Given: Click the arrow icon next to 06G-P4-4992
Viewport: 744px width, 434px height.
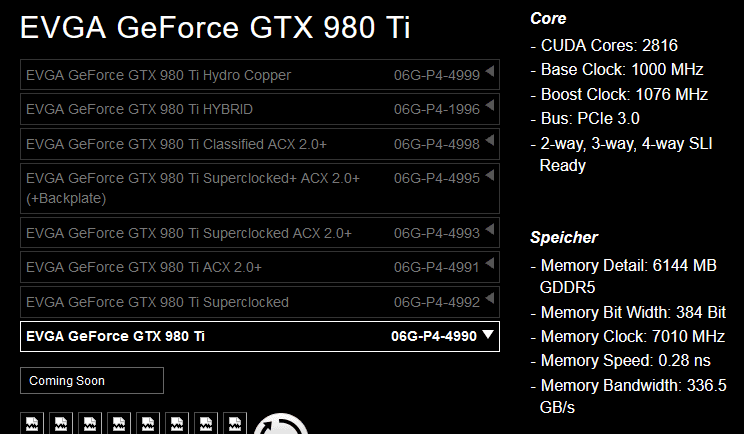Looking at the screenshot, I should tap(489, 301).
